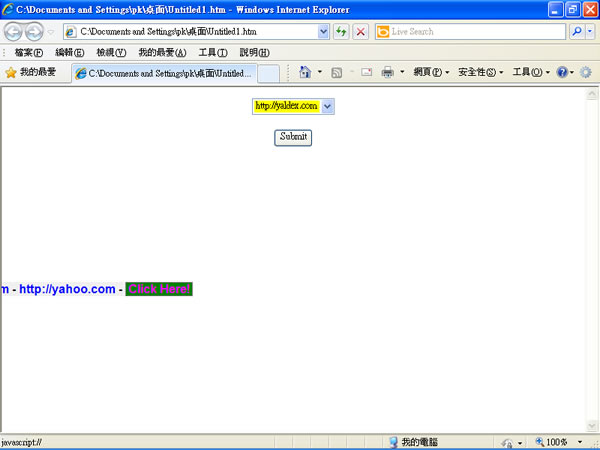Image resolution: width=600 pixels, height=450 pixels.
Task: Click the 100% zoom level button
Action: pyautogui.click(x=552, y=442)
